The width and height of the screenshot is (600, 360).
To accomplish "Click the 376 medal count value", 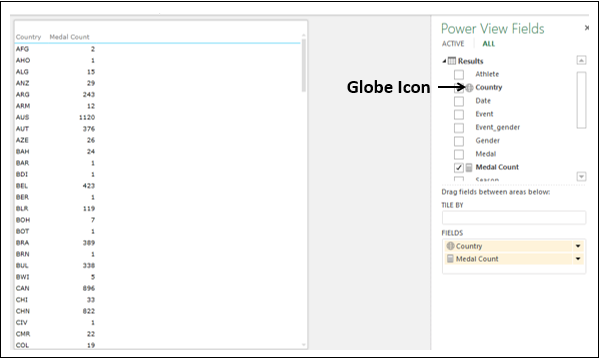I will click(89, 129).
